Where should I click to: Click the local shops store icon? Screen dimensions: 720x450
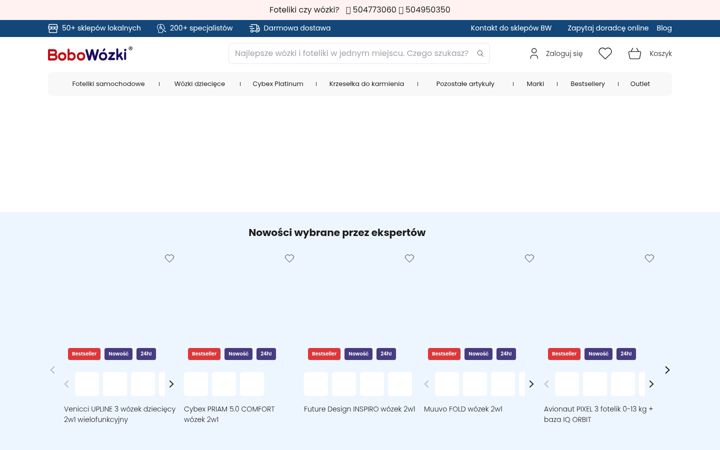pyautogui.click(x=53, y=28)
